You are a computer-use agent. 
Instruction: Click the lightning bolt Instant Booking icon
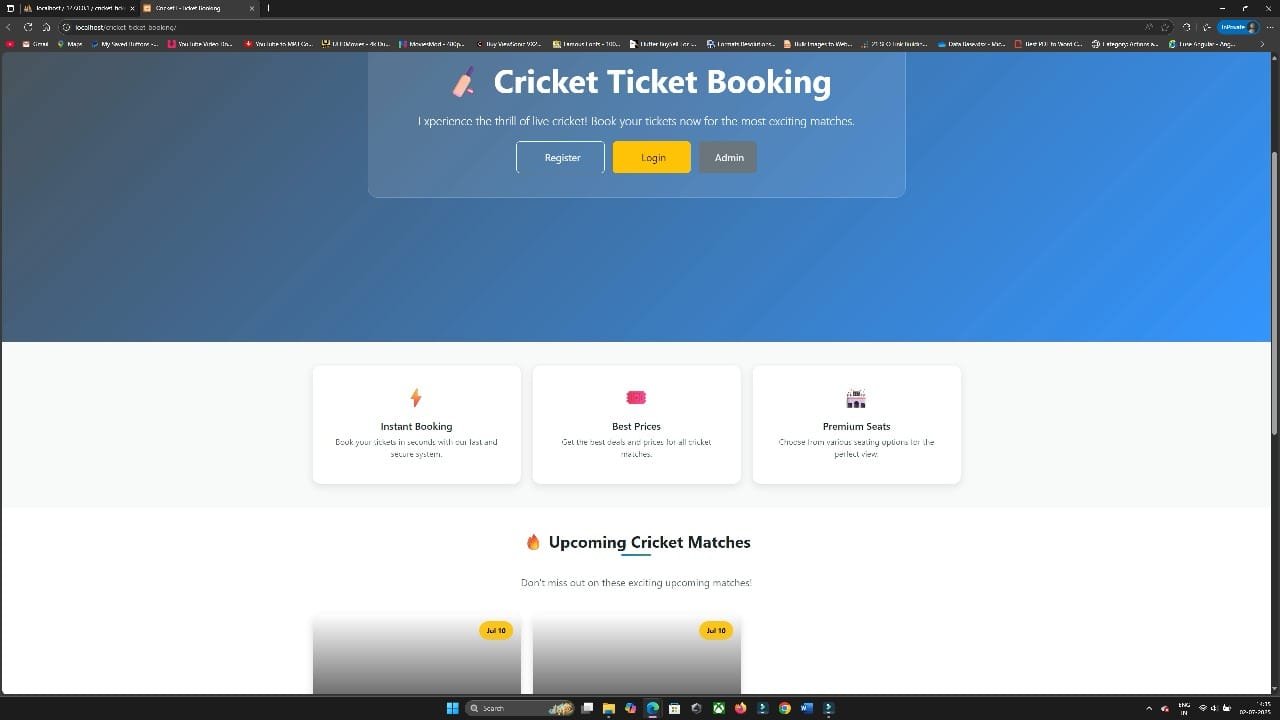point(416,398)
